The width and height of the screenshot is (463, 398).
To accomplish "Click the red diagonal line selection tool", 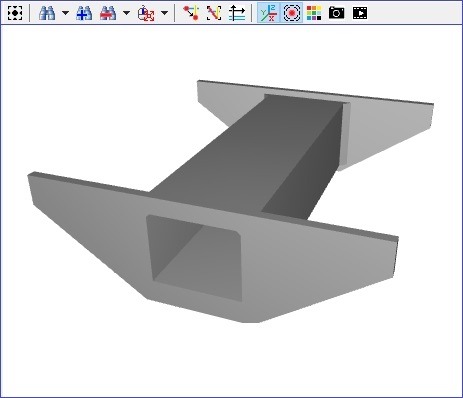I will [214, 13].
